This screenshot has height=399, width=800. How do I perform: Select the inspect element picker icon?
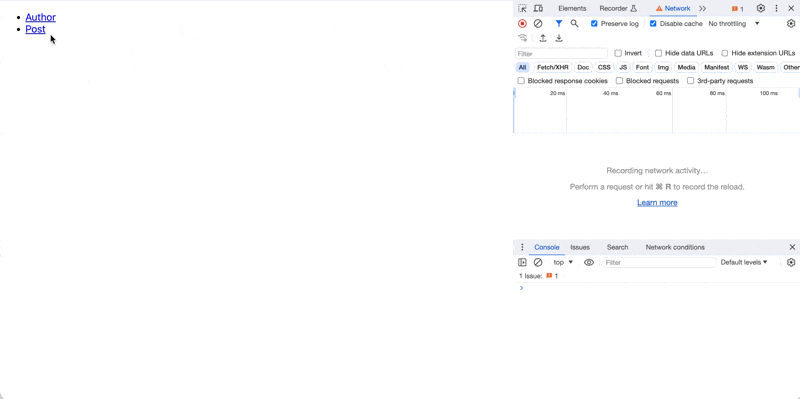[522, 8]
